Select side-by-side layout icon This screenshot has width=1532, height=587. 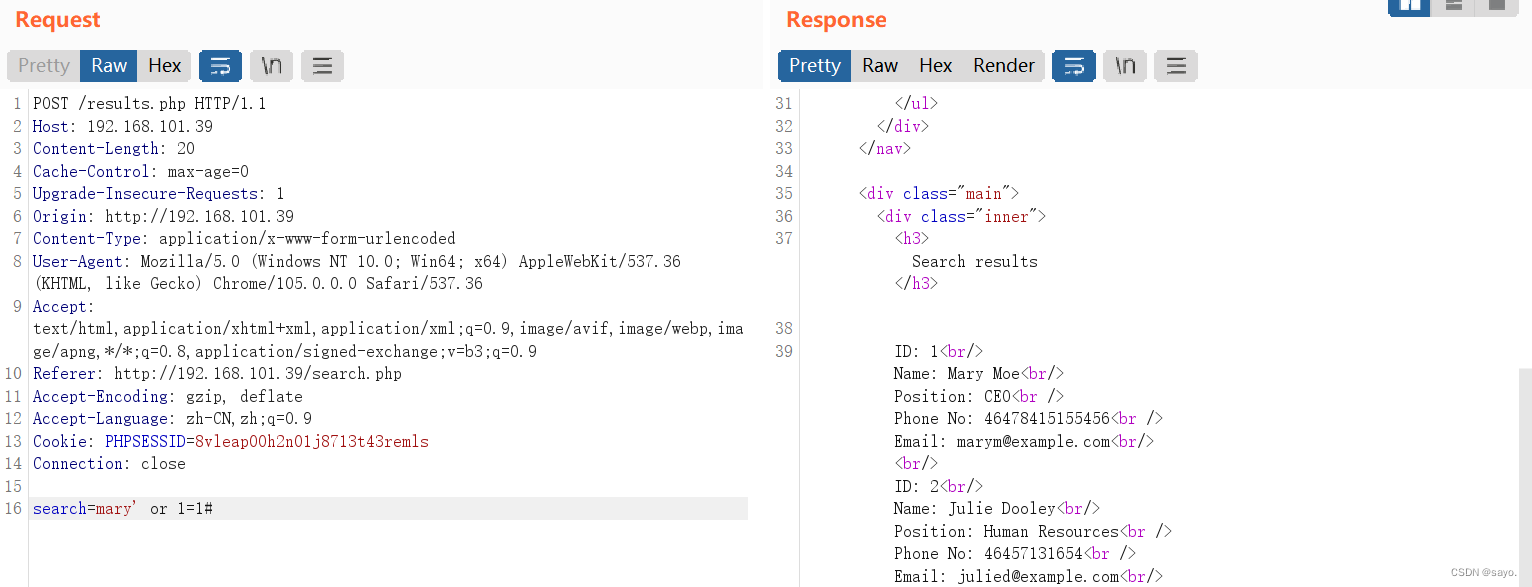click(x=1410, y=6)
